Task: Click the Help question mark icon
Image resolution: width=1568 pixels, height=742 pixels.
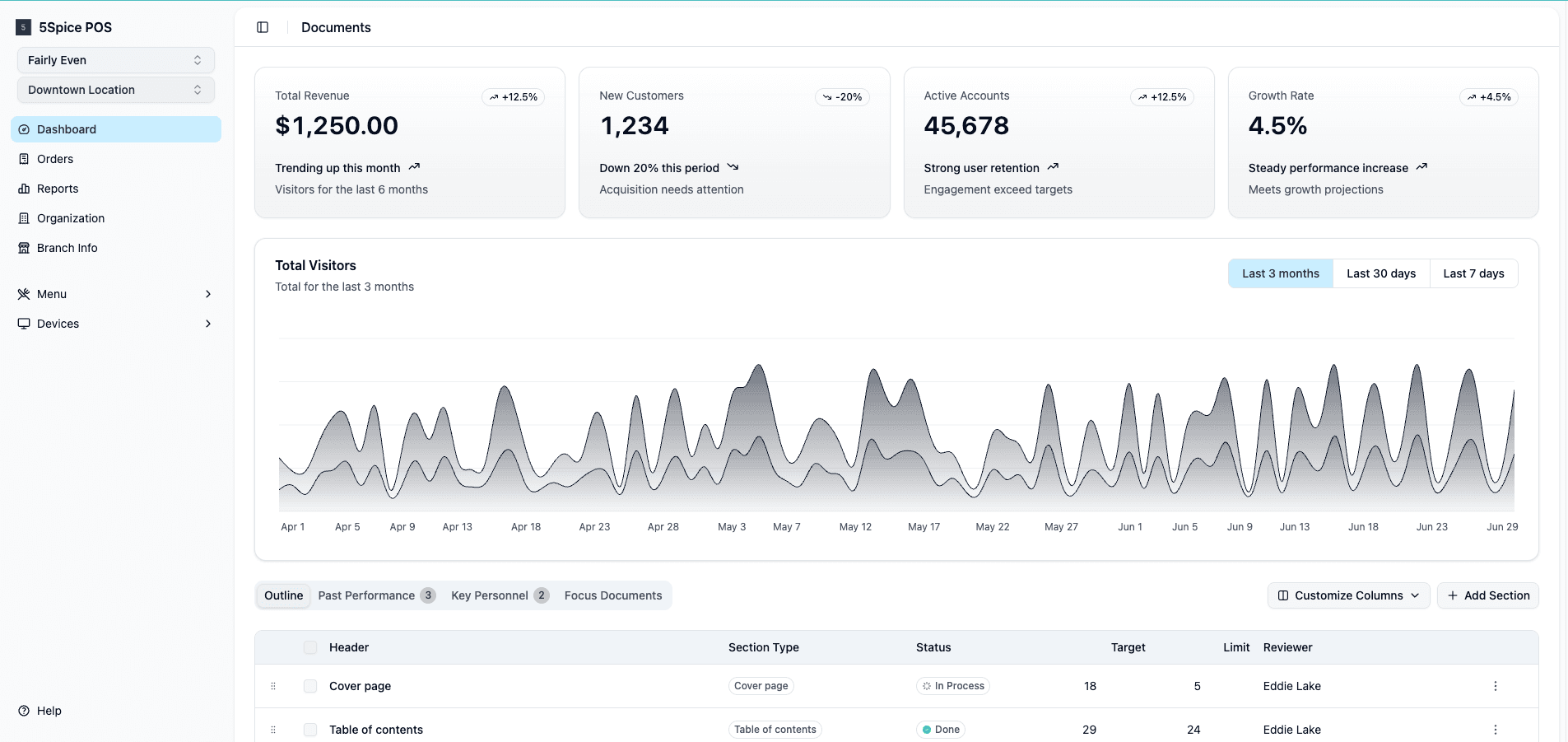Action: [x=24, y=711]
